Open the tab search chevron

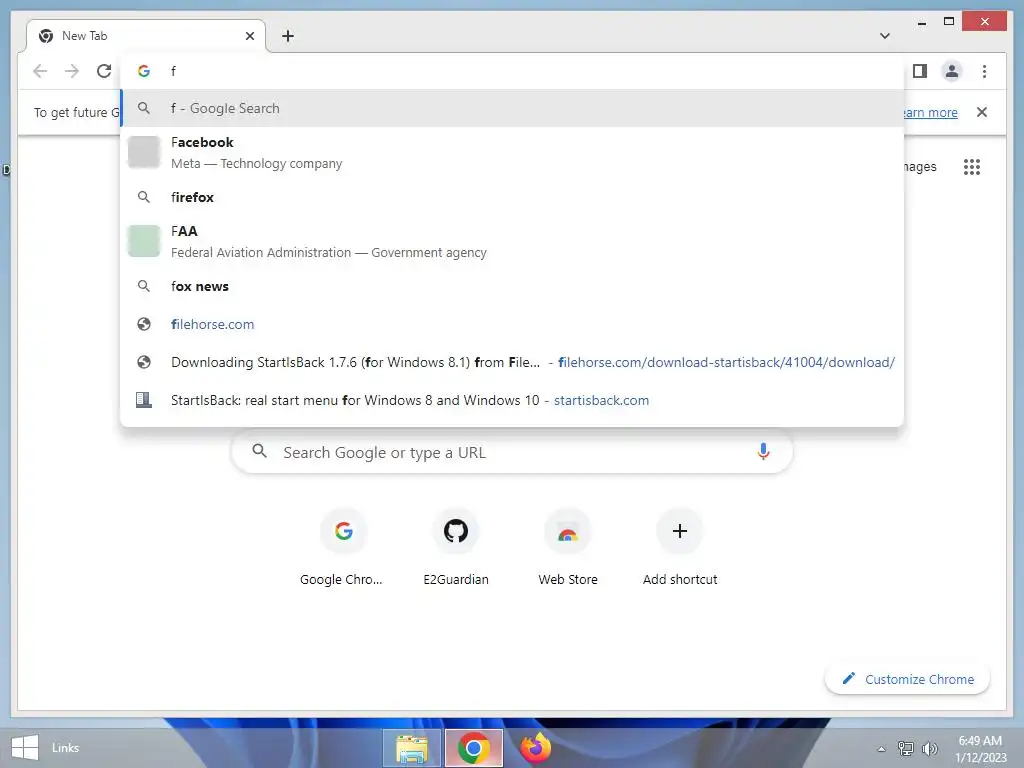point(885,36)
